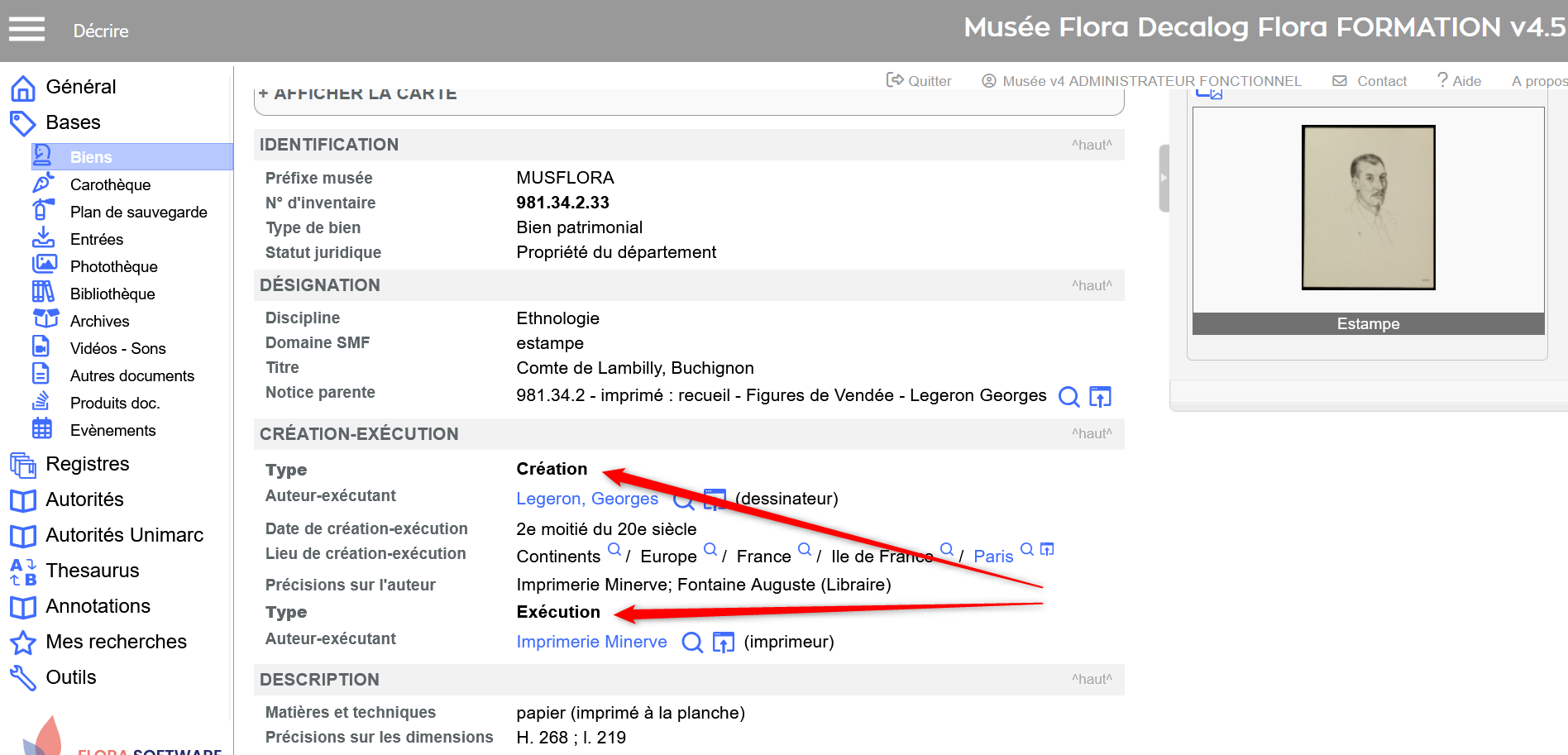This screenshot has width=1568, height=755.
Task: Select Biens in the sidebar
Action: pos(91,157)
